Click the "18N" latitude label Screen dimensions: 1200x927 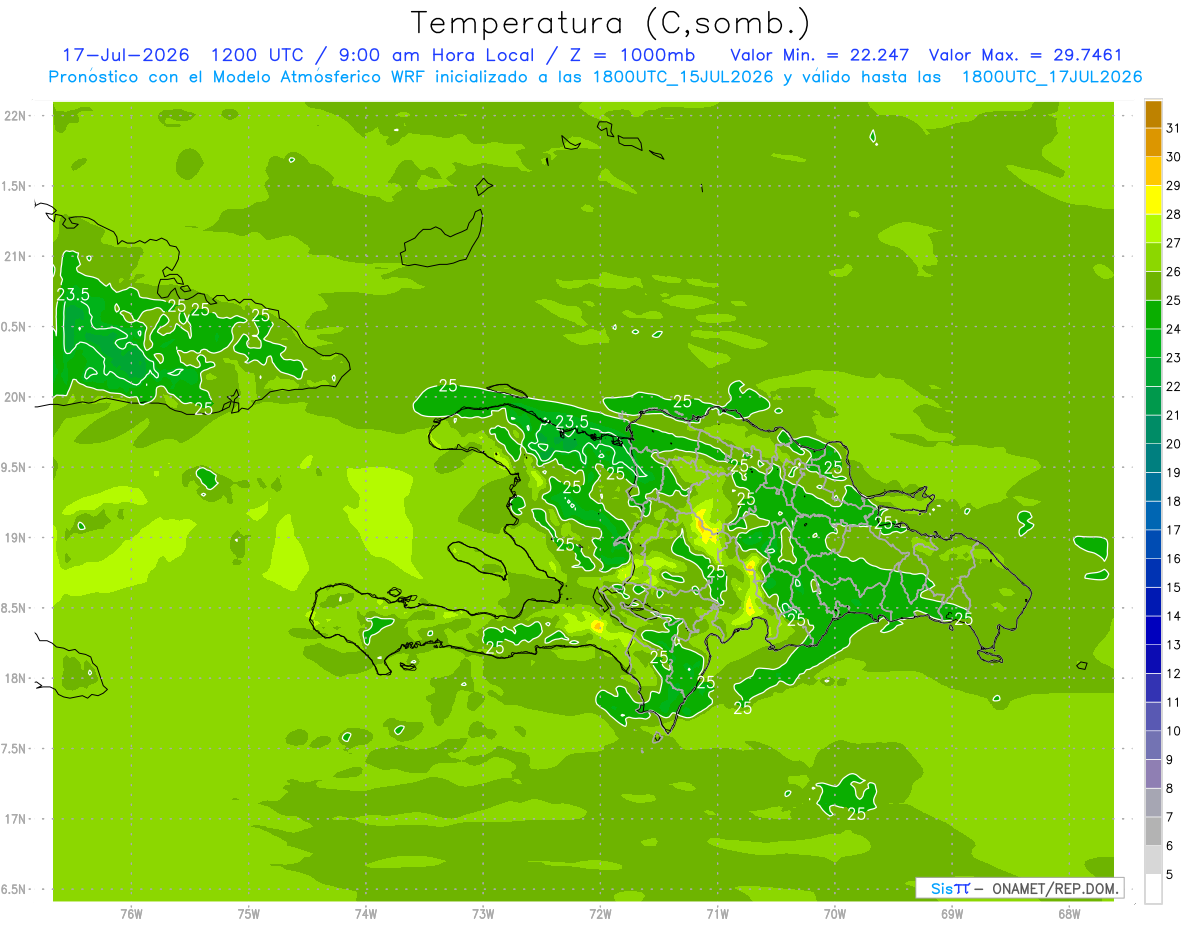pos(15,678)
